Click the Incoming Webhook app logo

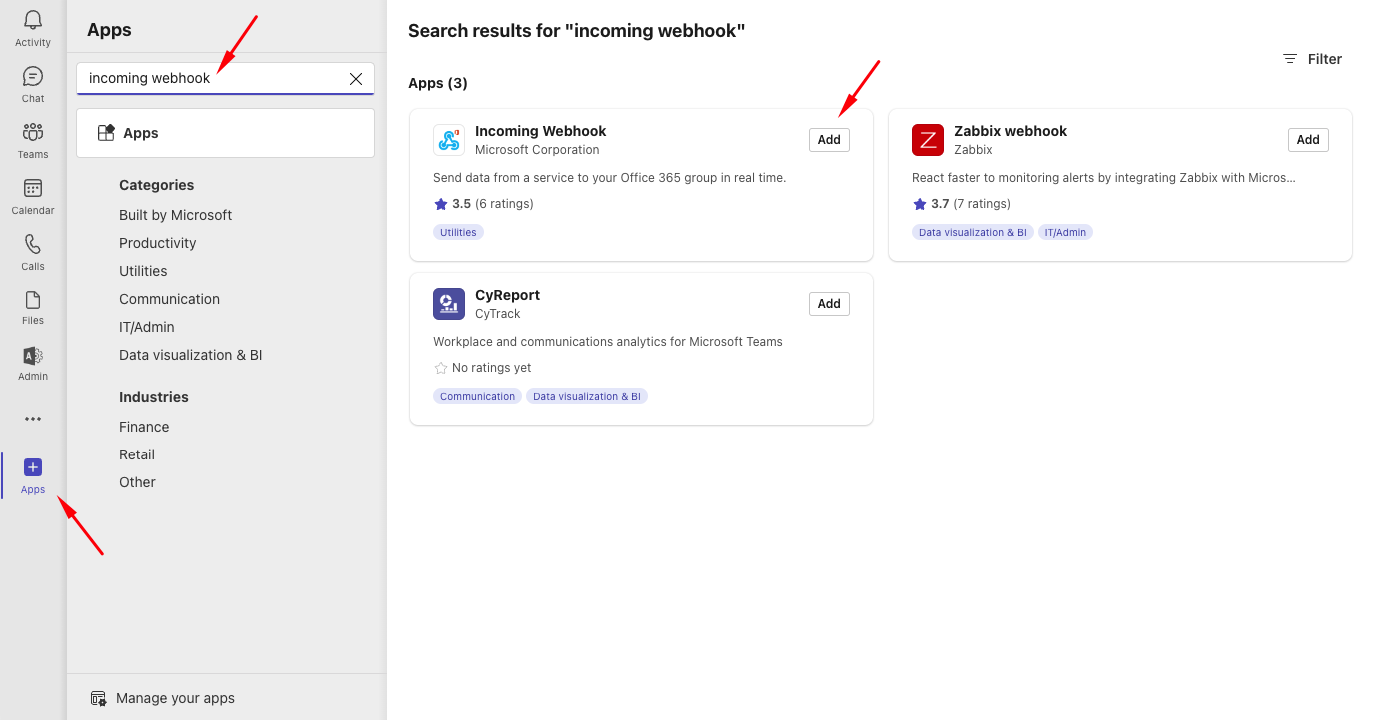pos(449,140)
